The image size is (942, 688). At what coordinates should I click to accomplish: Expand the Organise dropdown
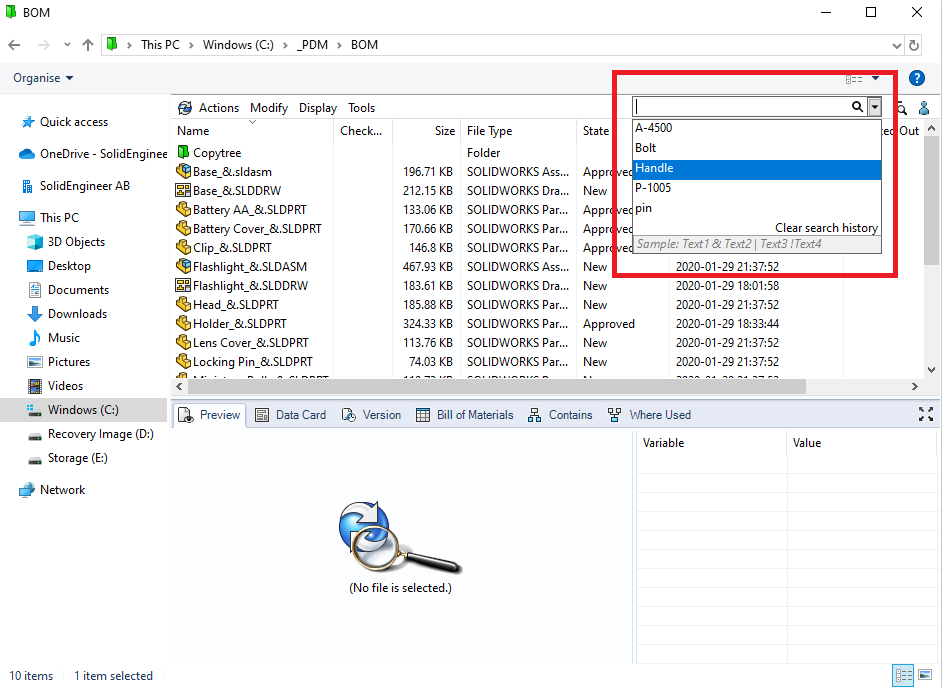tap(43, 78)
